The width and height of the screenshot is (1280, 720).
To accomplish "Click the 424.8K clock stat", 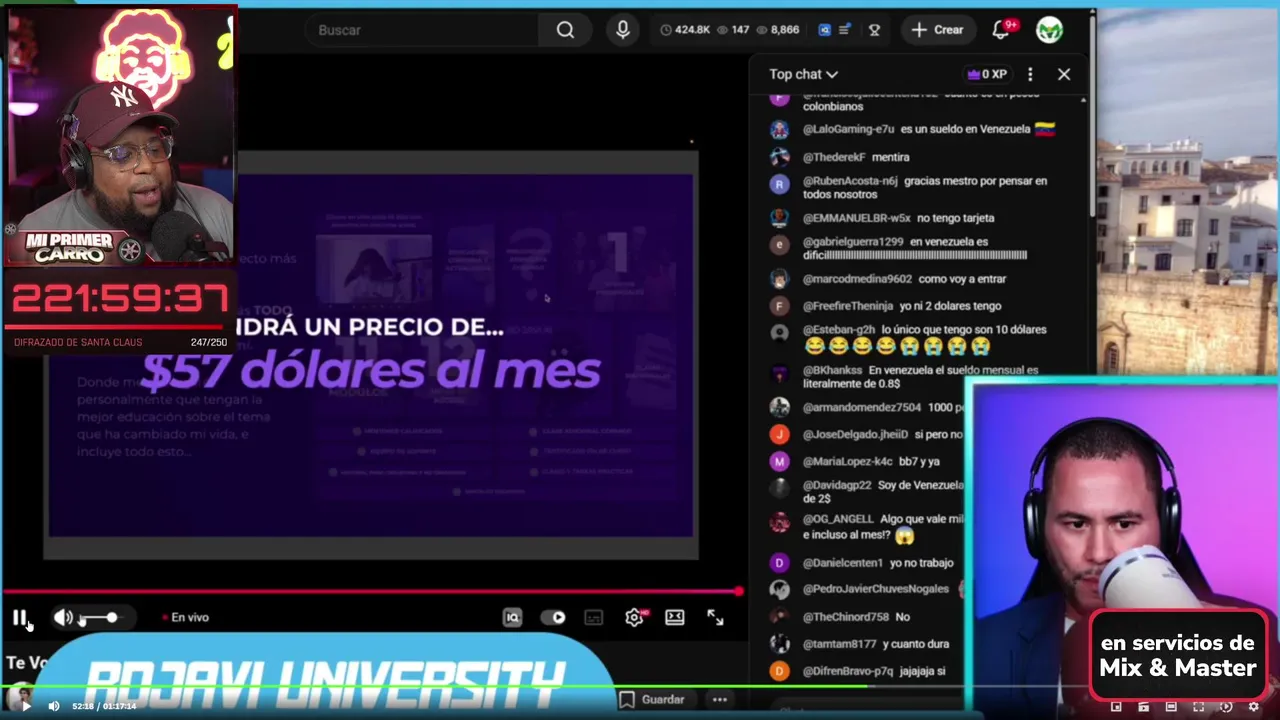I will click(685, 30).
